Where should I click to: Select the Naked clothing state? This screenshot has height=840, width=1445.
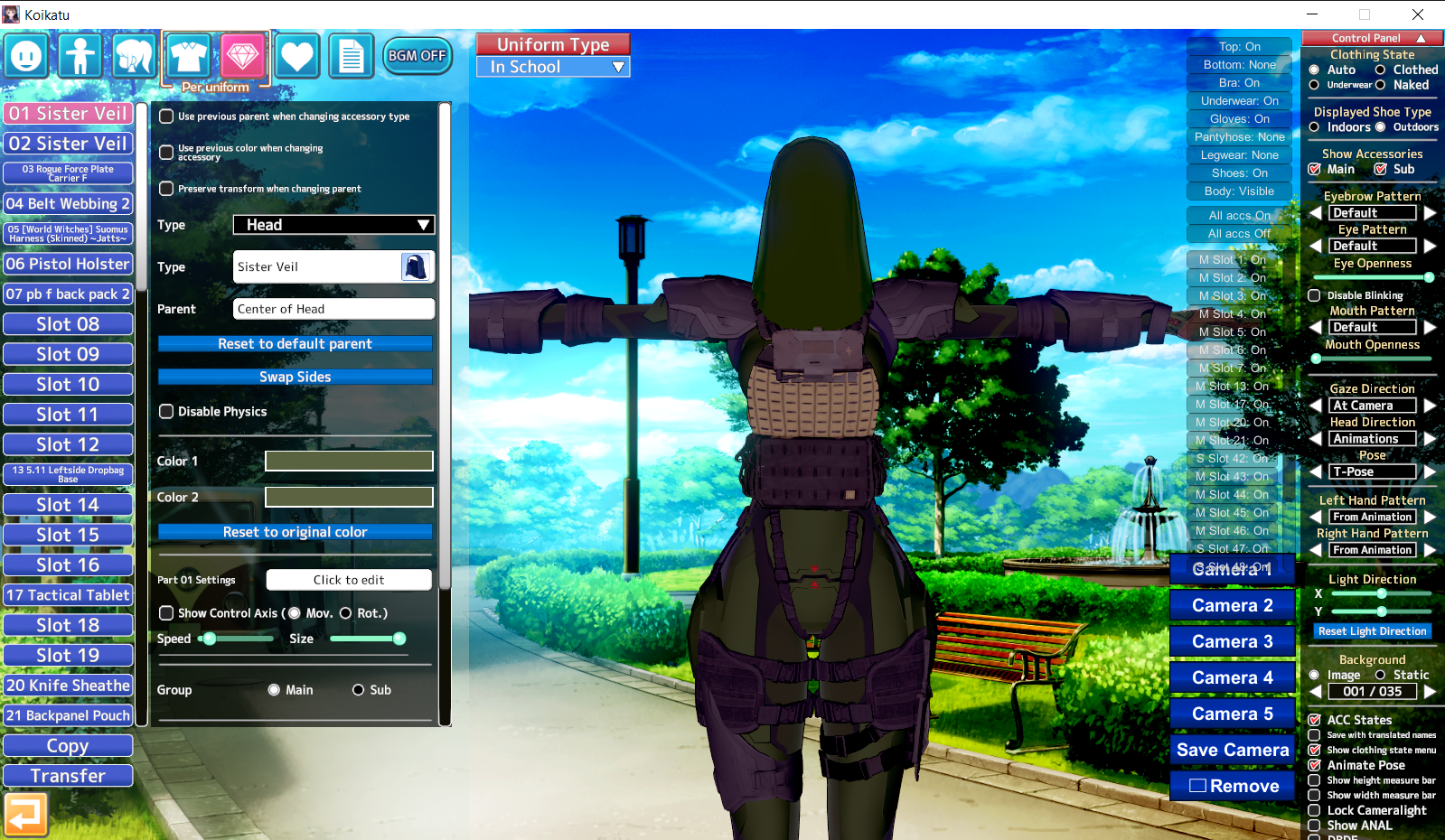(1380, 85)
